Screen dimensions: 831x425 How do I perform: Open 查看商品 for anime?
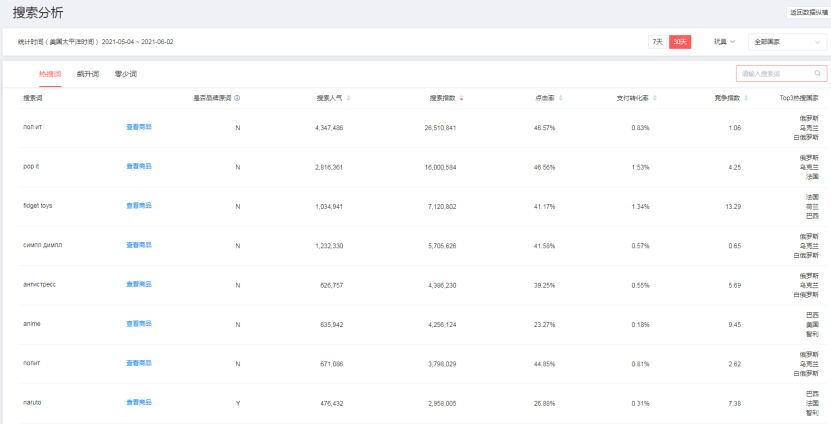point(139,324)
